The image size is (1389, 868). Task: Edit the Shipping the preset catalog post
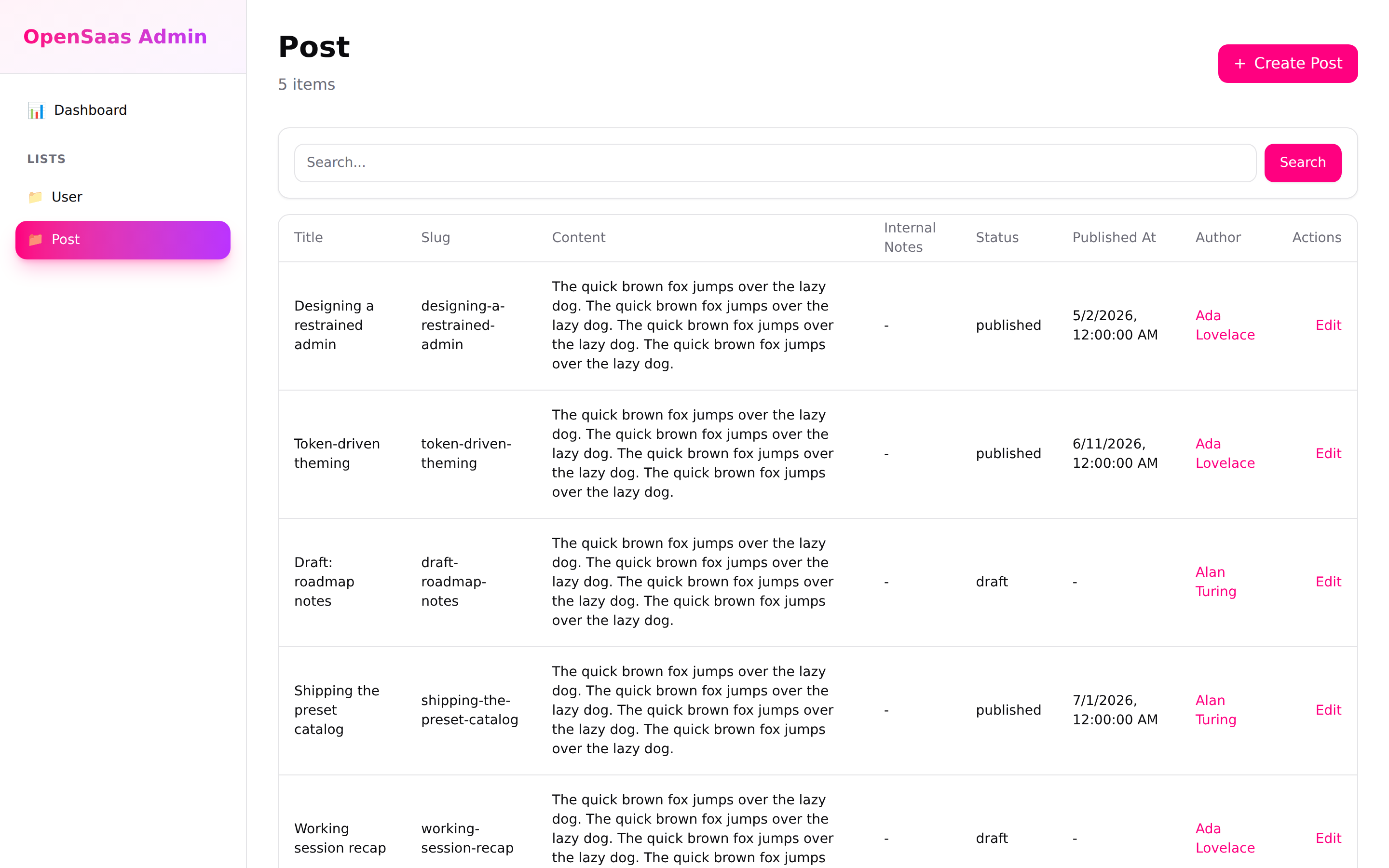tap(1328, 710)
